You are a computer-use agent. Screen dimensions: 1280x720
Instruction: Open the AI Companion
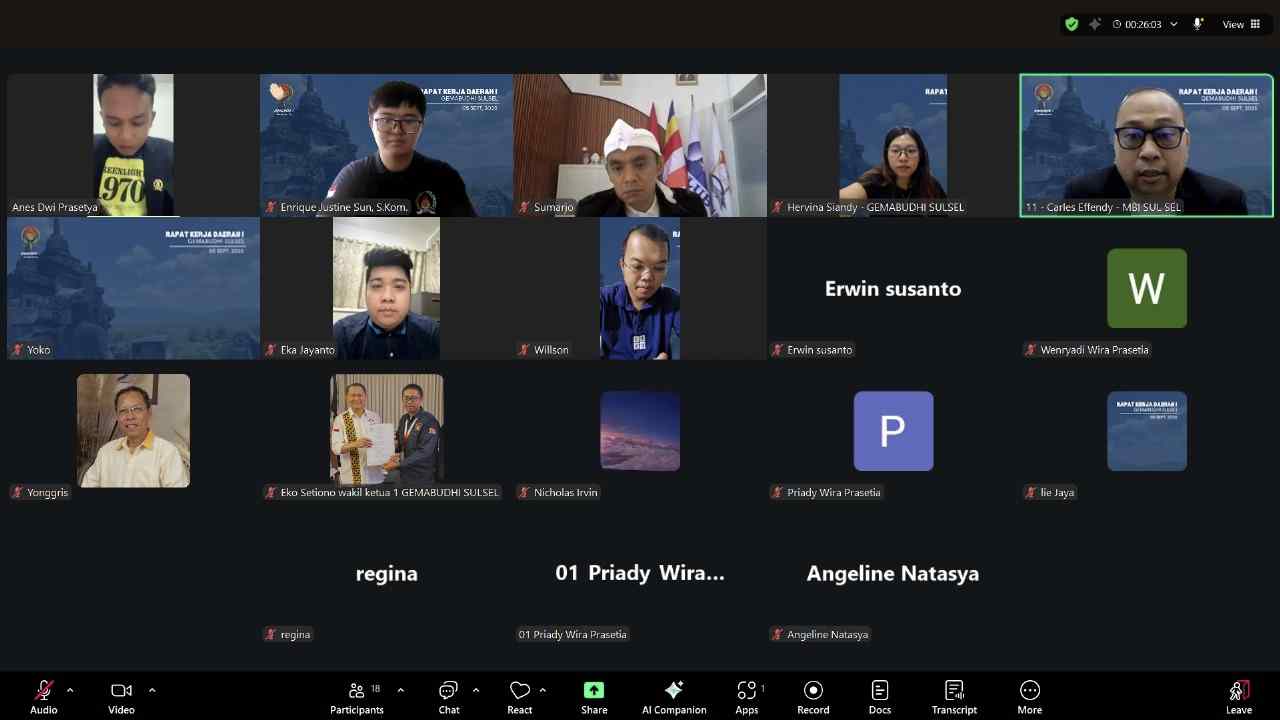pyautogui.click(x=674, y=697)
